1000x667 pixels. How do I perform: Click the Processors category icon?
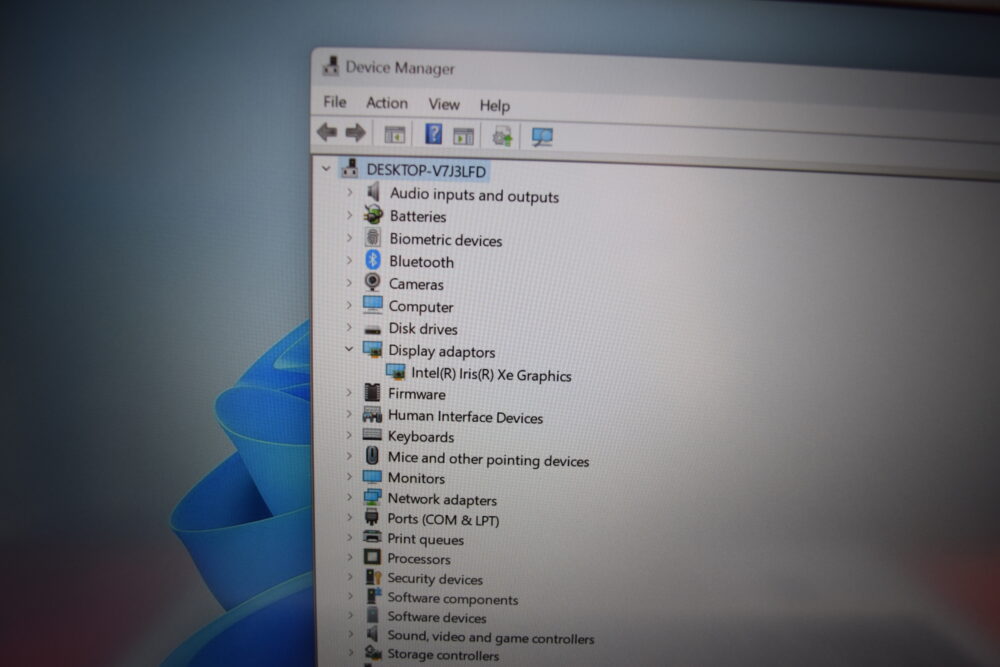click(372, 557)
